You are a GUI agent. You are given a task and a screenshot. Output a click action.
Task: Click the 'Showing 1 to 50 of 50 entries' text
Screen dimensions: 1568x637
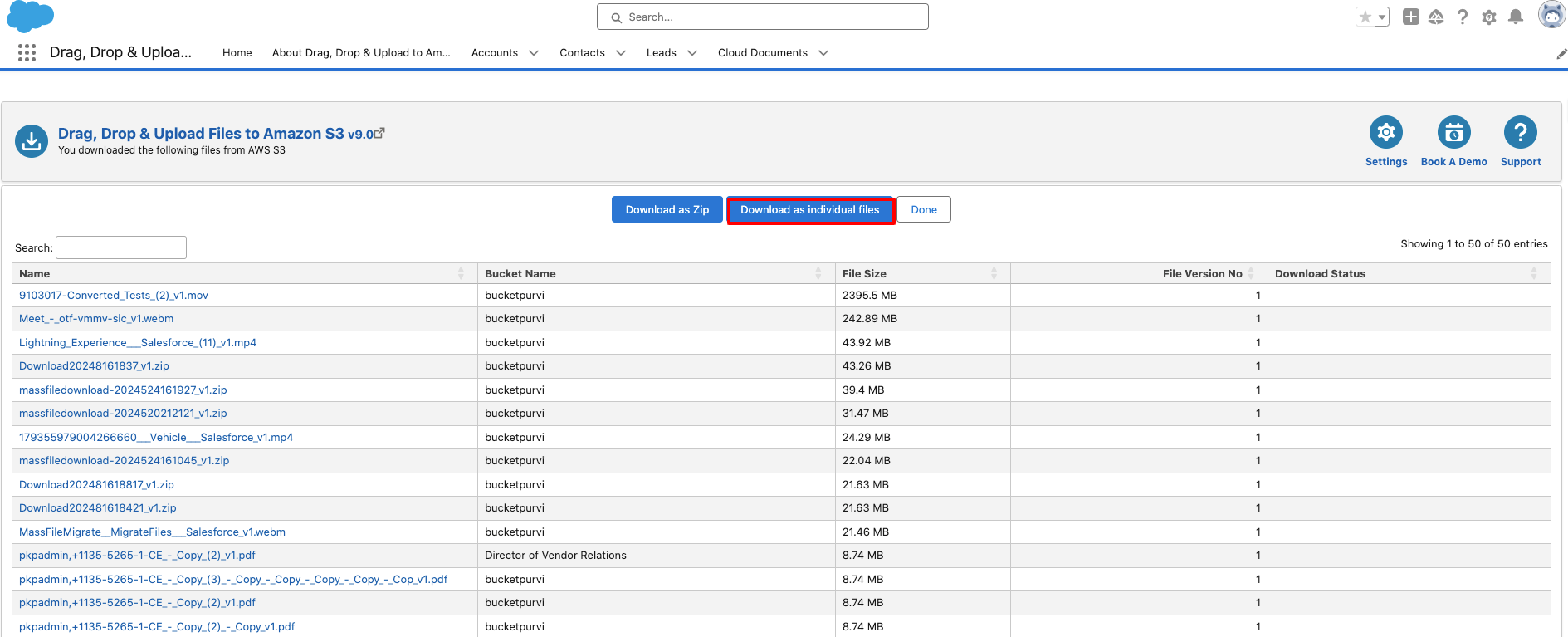click(1474, 244)
